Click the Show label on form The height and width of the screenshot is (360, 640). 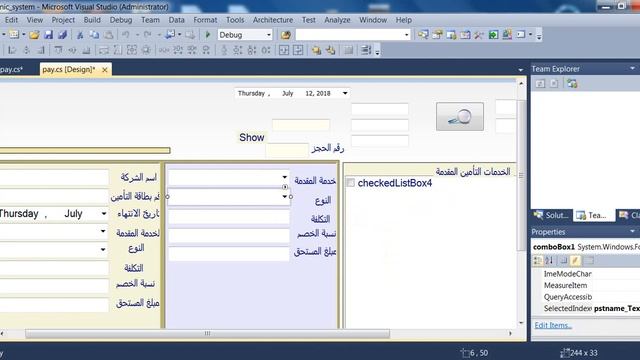tap(251, 138)
